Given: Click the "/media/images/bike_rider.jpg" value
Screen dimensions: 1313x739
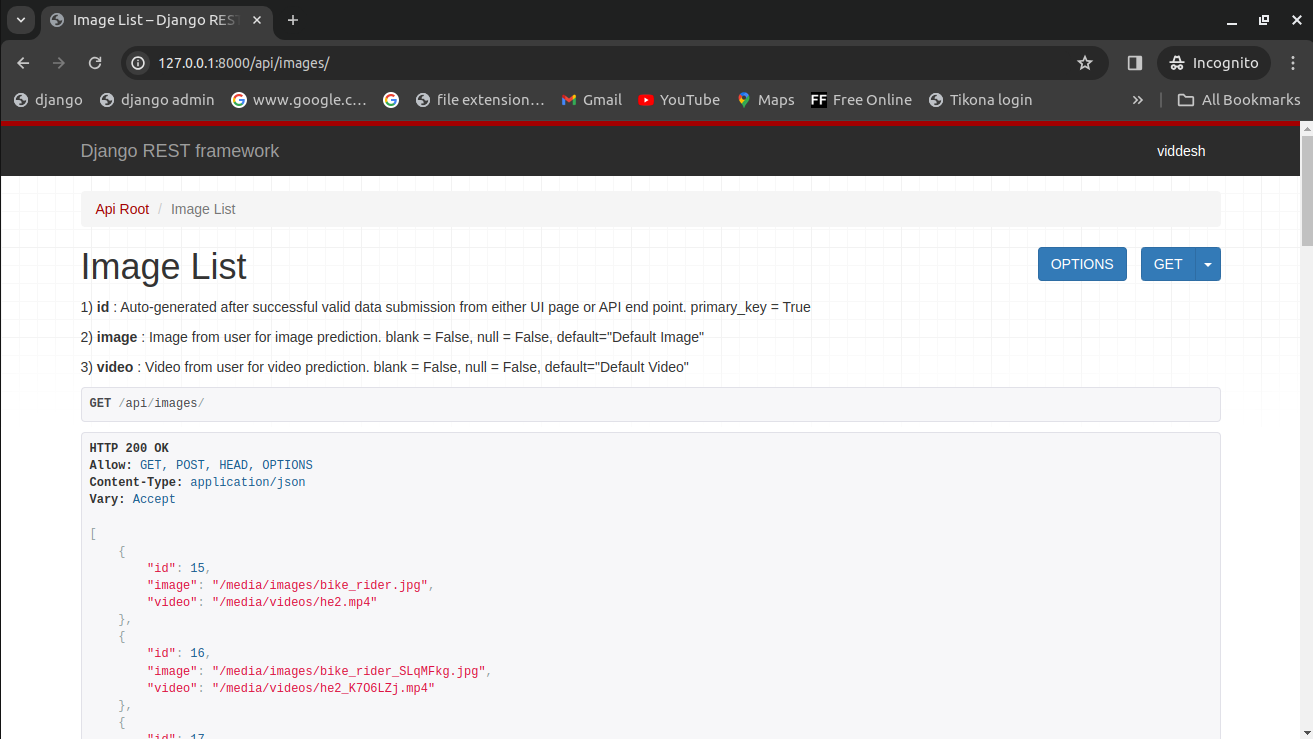Looking at the screenshot, I should tap(320, 585).
